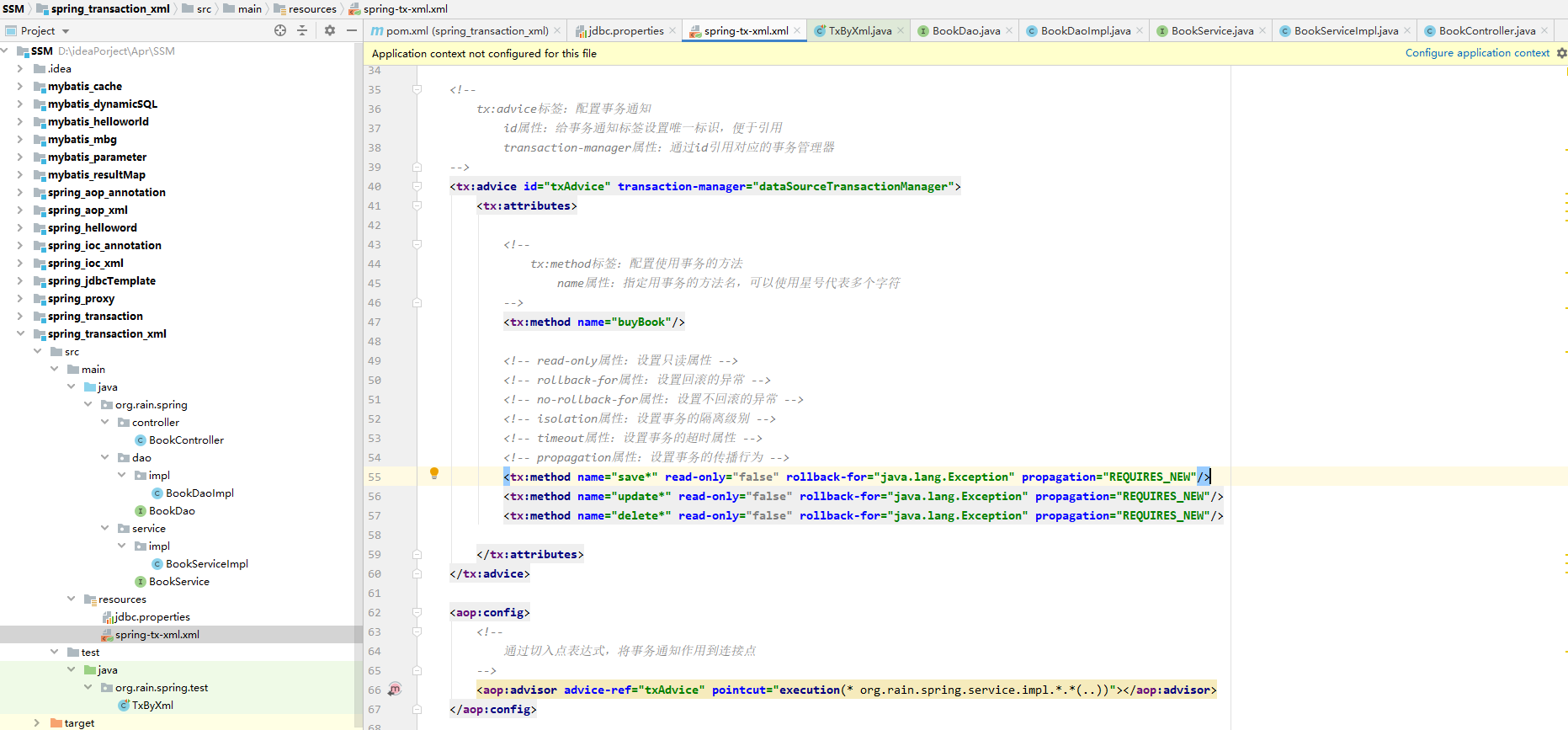1568x730 pixels.
Task: Click line 47 tx:method buyBook code
Action: (594, 322)
